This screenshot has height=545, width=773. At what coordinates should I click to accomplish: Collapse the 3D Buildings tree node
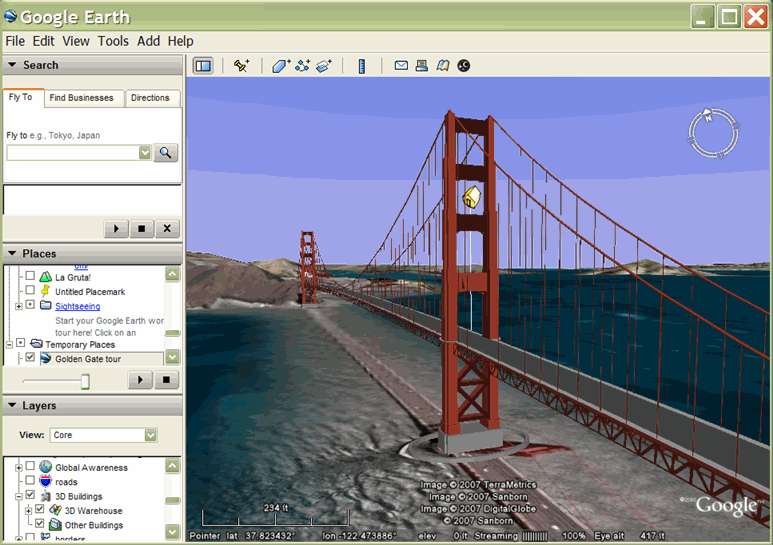coord(19,496)
